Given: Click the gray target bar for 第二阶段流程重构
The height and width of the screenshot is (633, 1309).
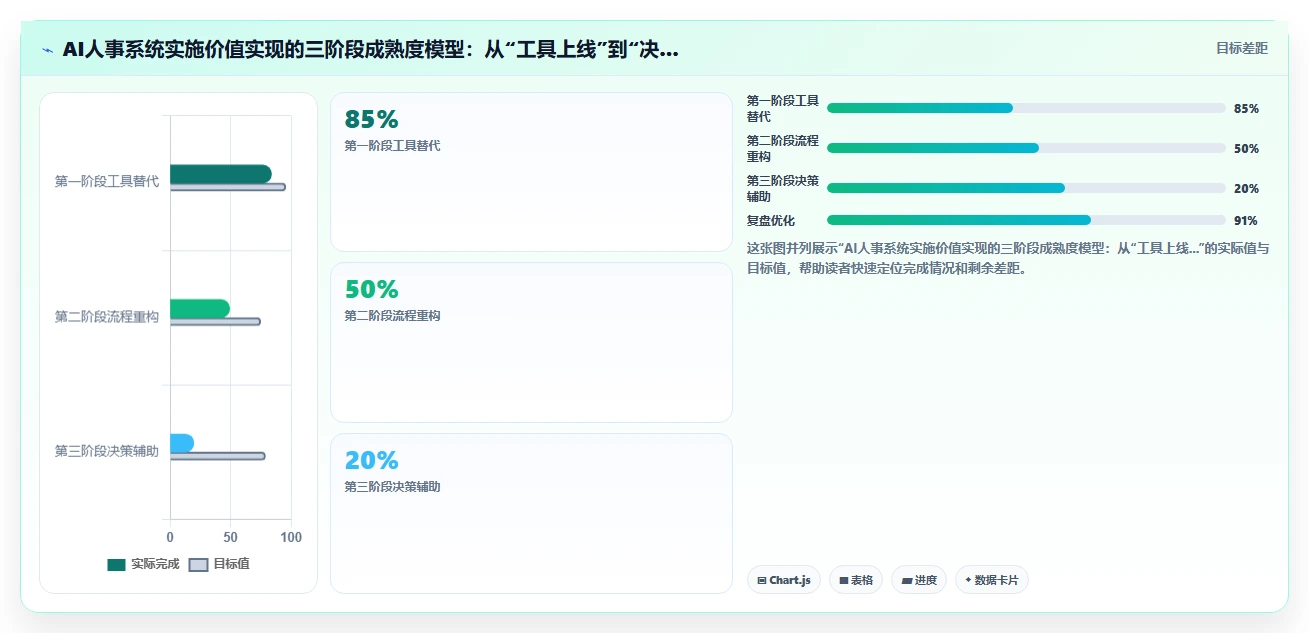Looking at the screenshot, I should 215,321.
